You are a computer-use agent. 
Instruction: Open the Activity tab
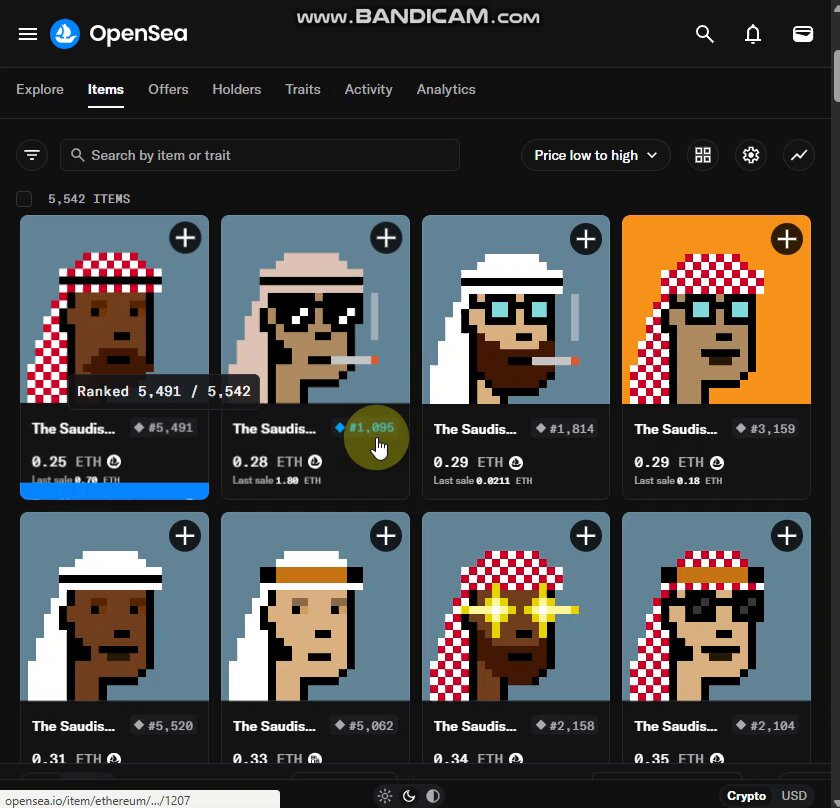pos(369,89)
